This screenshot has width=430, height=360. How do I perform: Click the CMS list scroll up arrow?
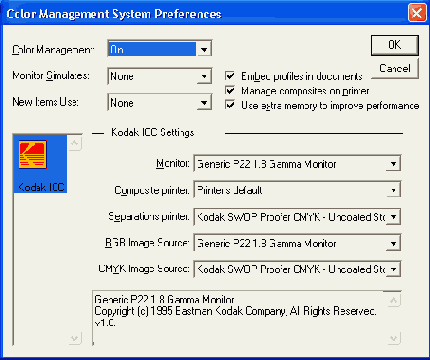75,143
